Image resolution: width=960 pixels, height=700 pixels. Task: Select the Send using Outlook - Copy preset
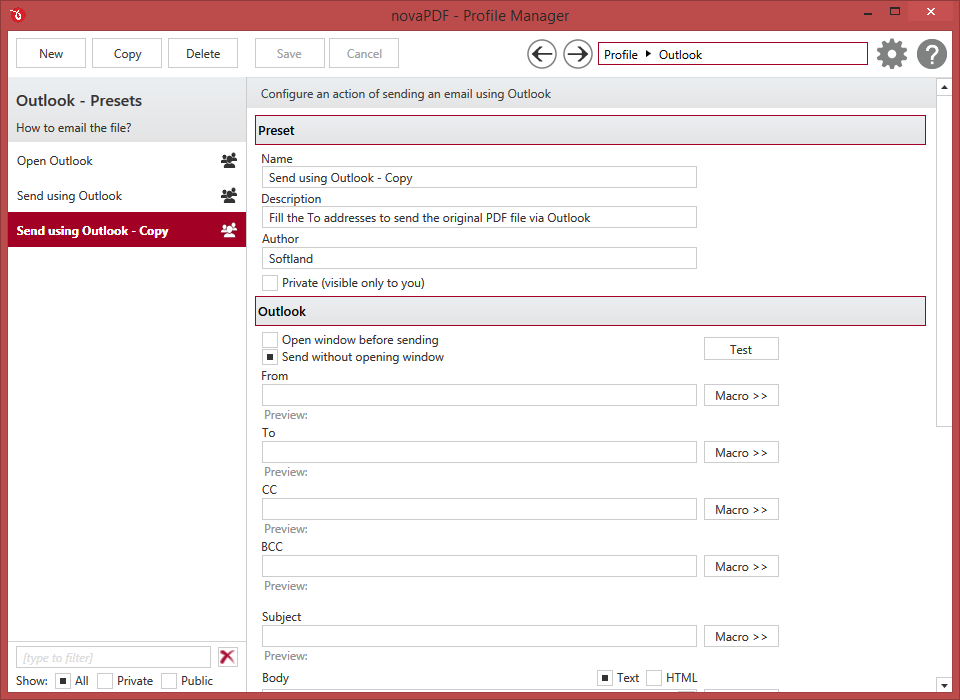(x=127, y=230)
